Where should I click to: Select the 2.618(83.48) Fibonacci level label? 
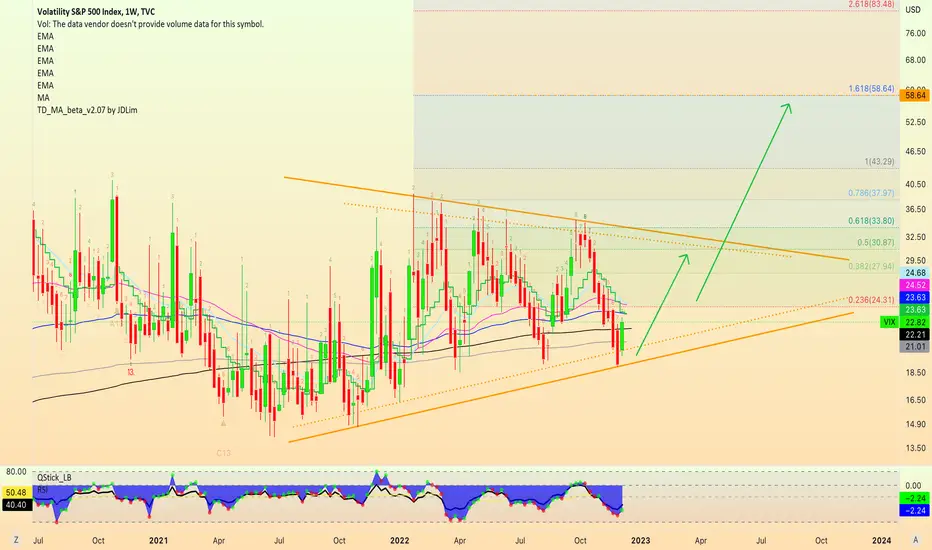[x=871, y=4]
